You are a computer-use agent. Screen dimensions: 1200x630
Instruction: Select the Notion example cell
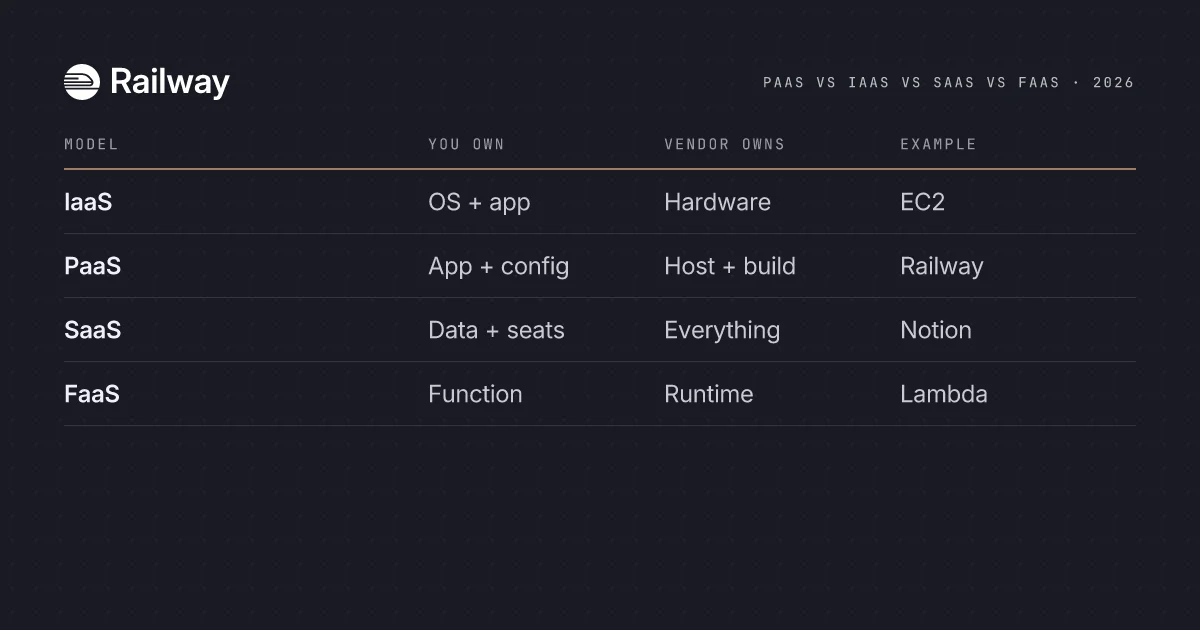coord(936,330)
